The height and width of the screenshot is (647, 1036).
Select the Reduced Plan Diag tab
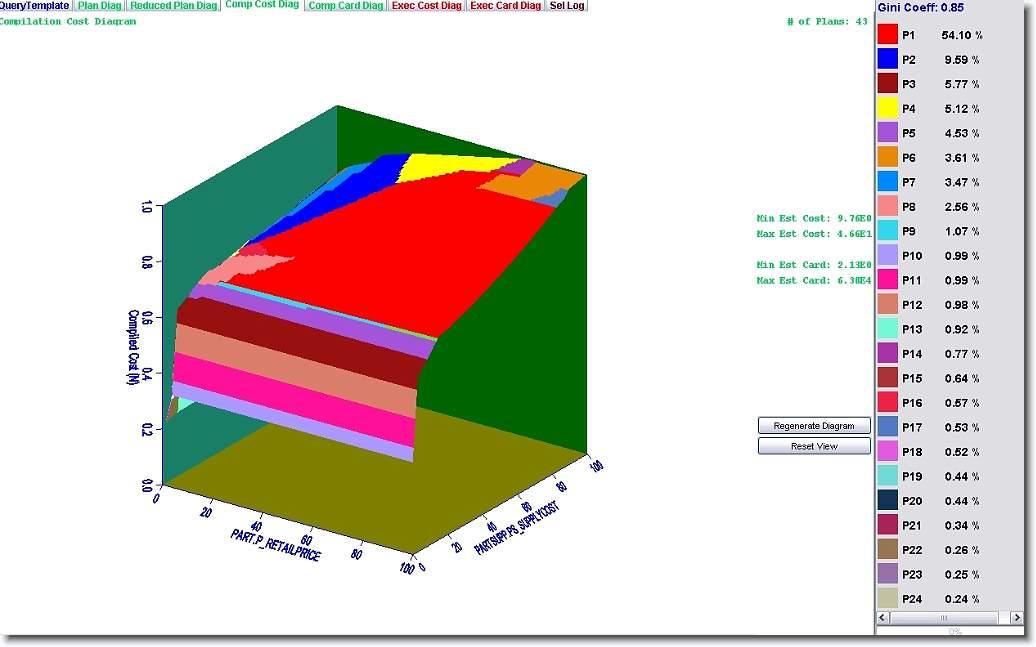[x=174, y=6]
